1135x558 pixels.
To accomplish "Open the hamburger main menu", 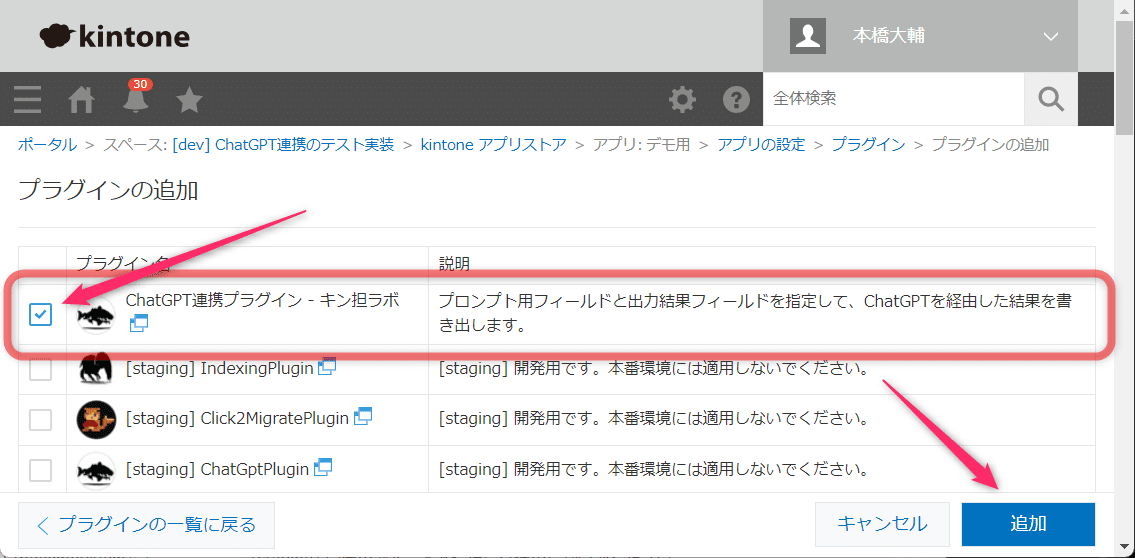I will tap(27, 99).
